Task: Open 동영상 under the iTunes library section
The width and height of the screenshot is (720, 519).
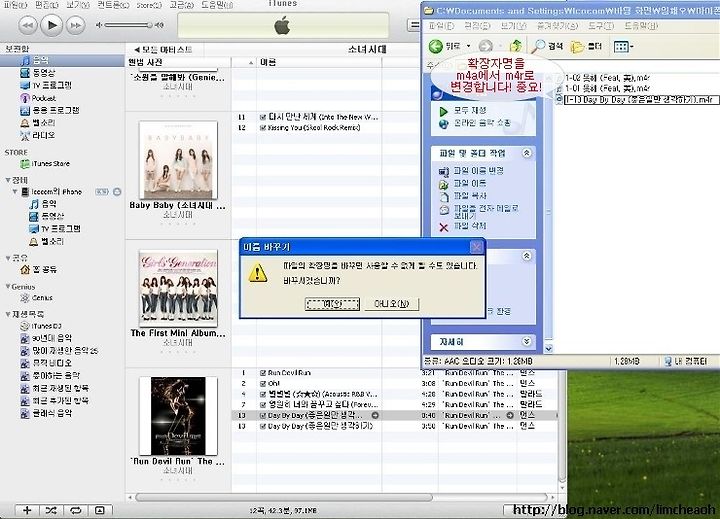Action: pos(44,73)
